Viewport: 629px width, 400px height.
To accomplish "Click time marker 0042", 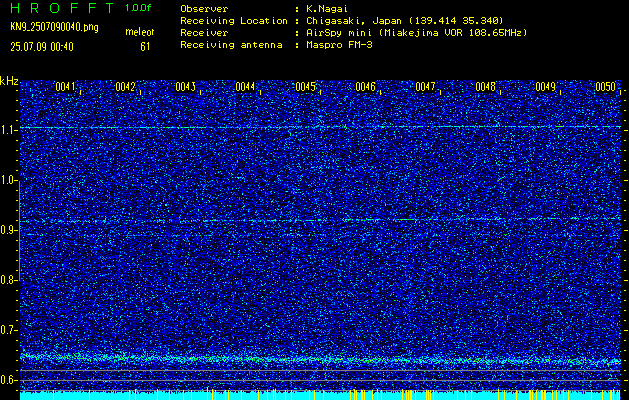I will [125, 87].
